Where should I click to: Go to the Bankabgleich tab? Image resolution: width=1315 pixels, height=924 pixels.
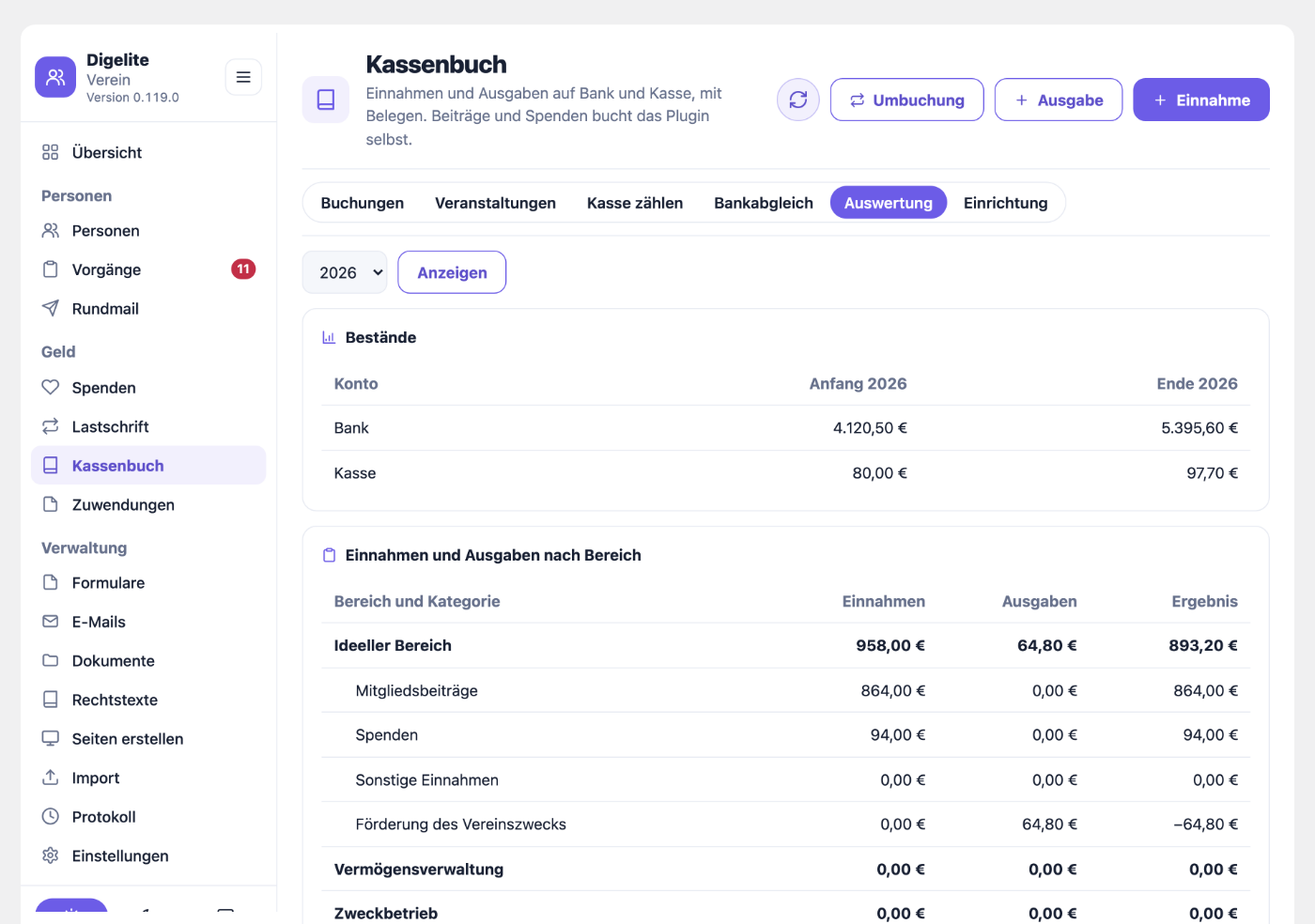(764, 203)
